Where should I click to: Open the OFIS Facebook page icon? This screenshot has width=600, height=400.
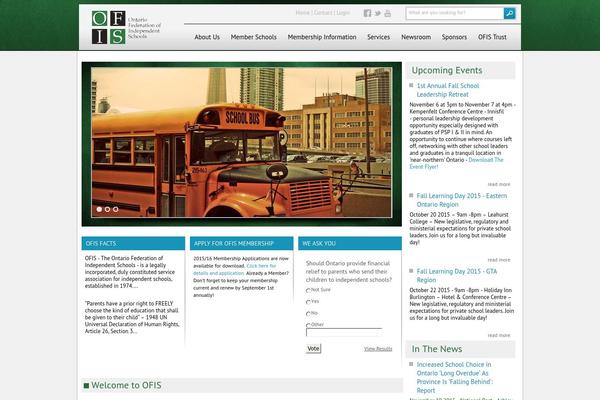pyautogui.click(x=367, y=13)
